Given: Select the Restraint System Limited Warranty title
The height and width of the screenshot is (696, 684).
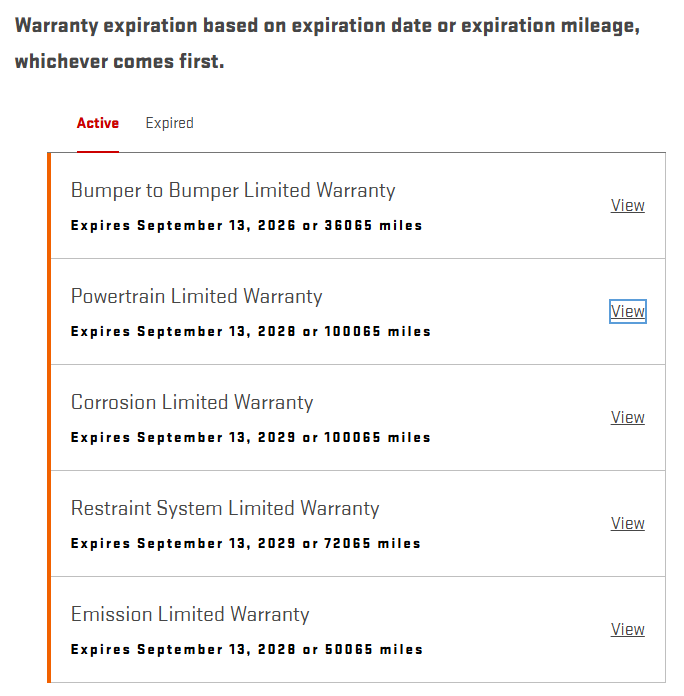Looking at the screenshot, I should coord(225,508).
